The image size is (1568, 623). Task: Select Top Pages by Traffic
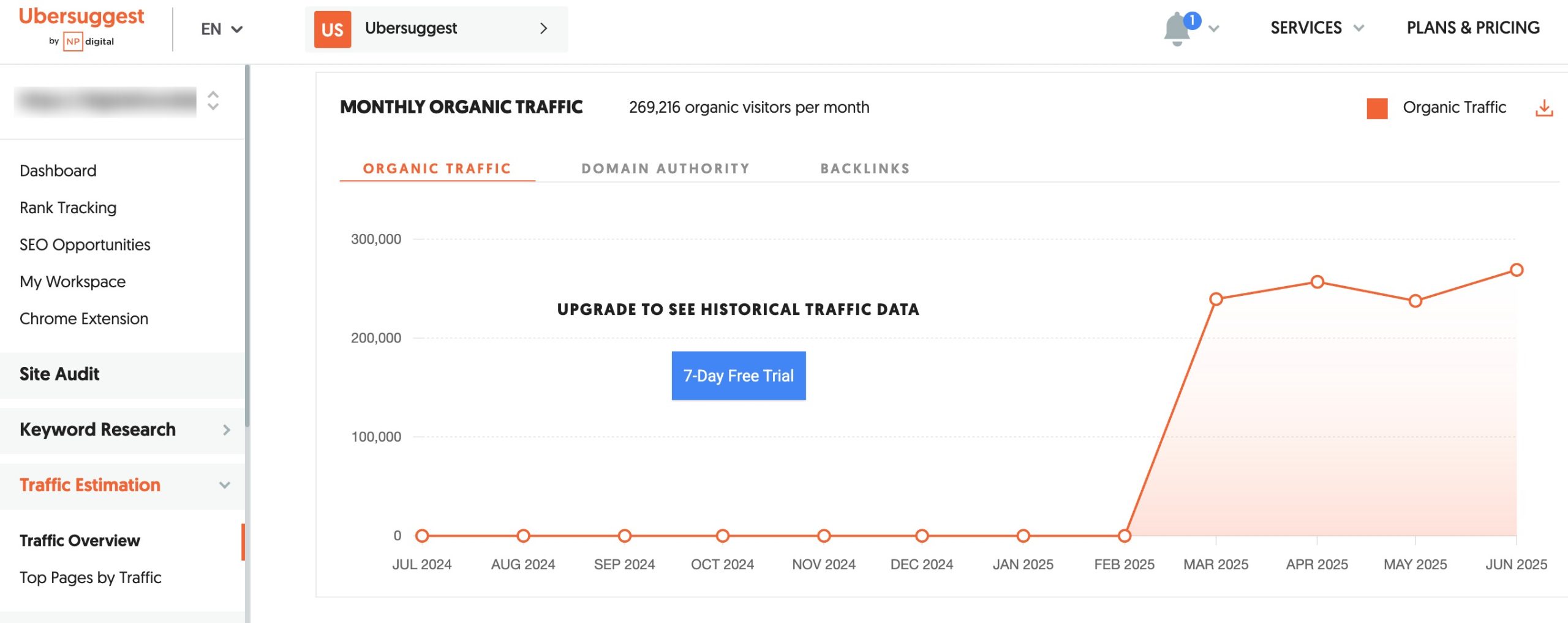[x=91, y=578]
